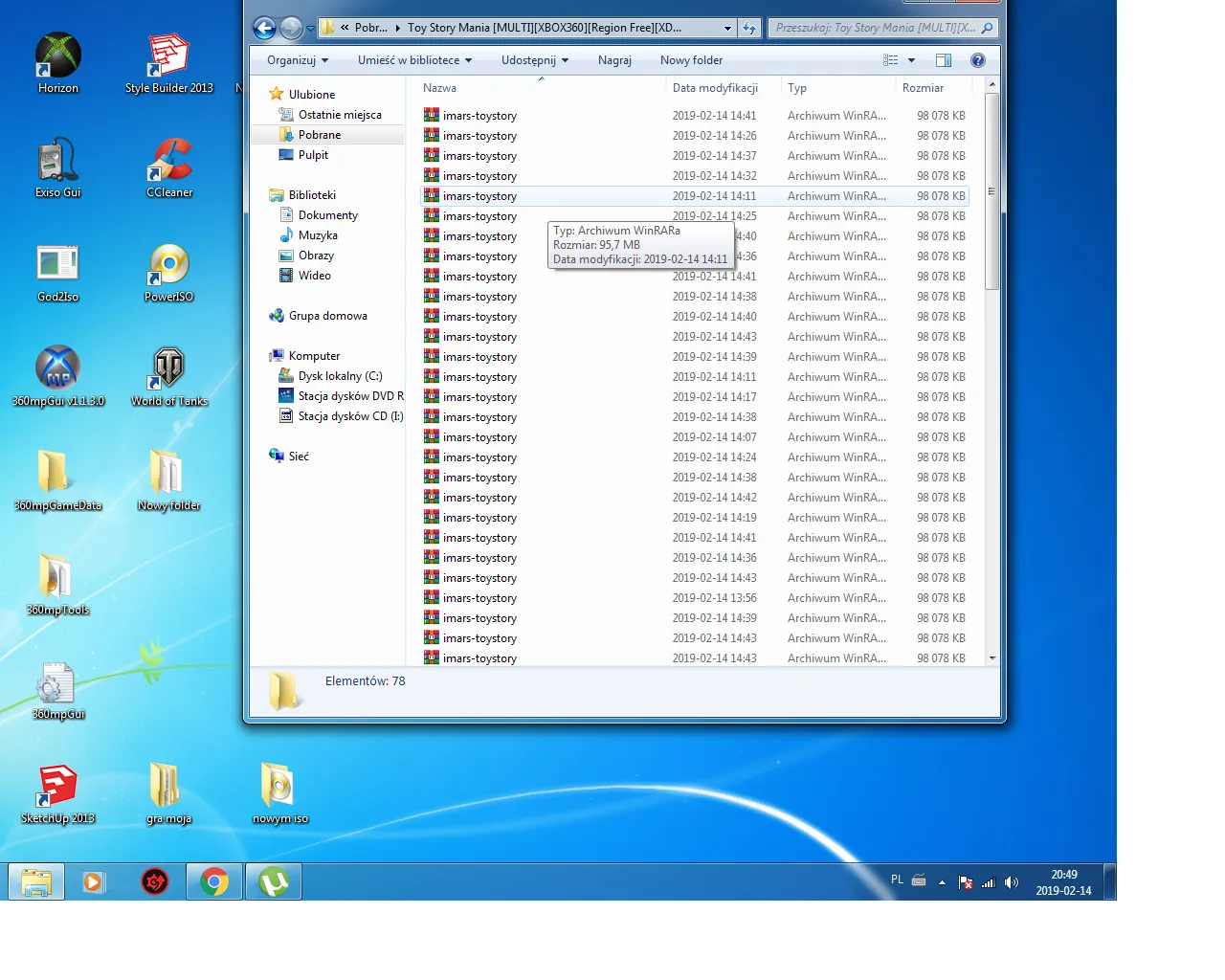Click the network signal tray icon

989,882
